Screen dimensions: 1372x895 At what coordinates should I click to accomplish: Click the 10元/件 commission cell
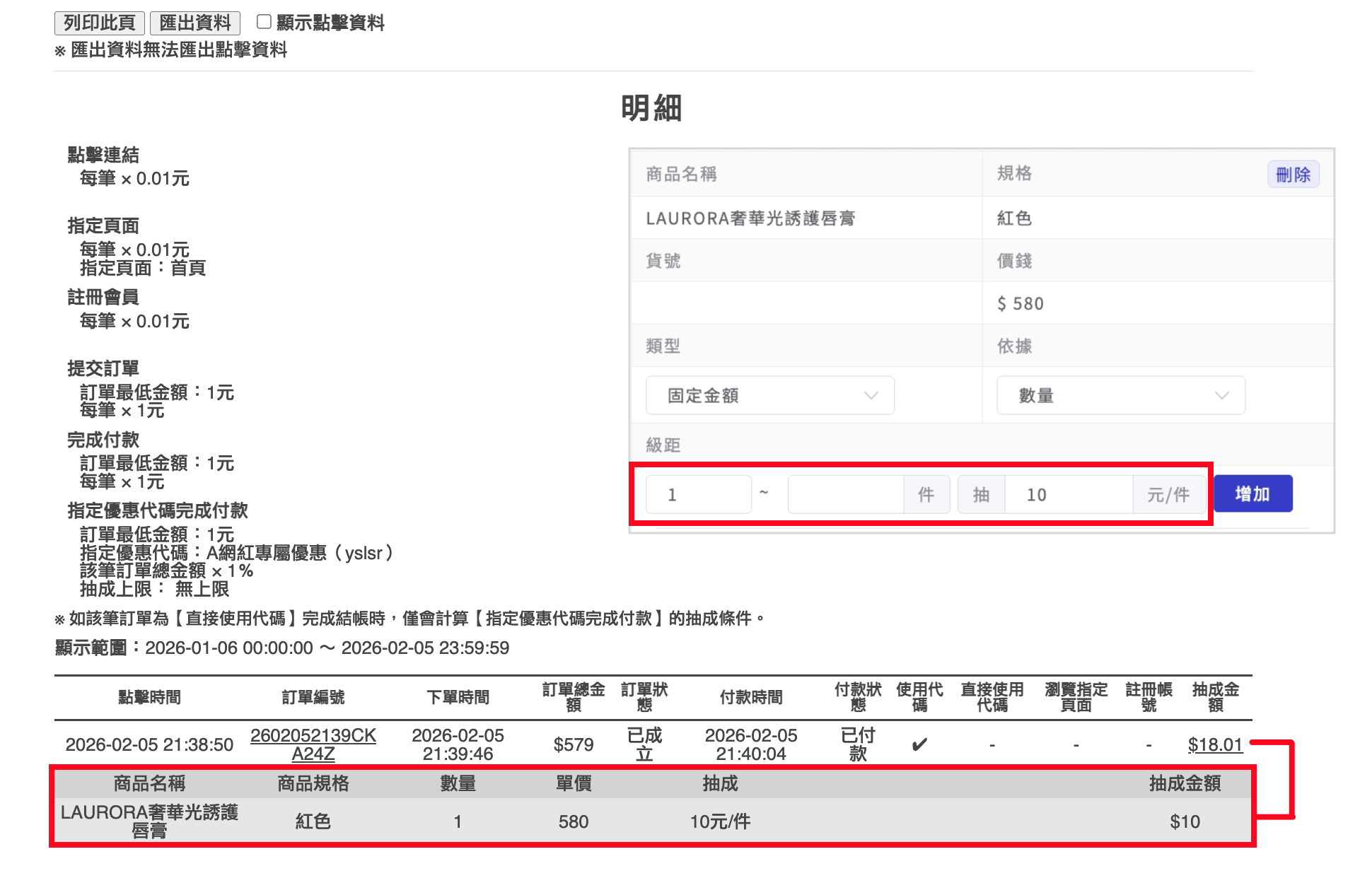click(720, 821)
